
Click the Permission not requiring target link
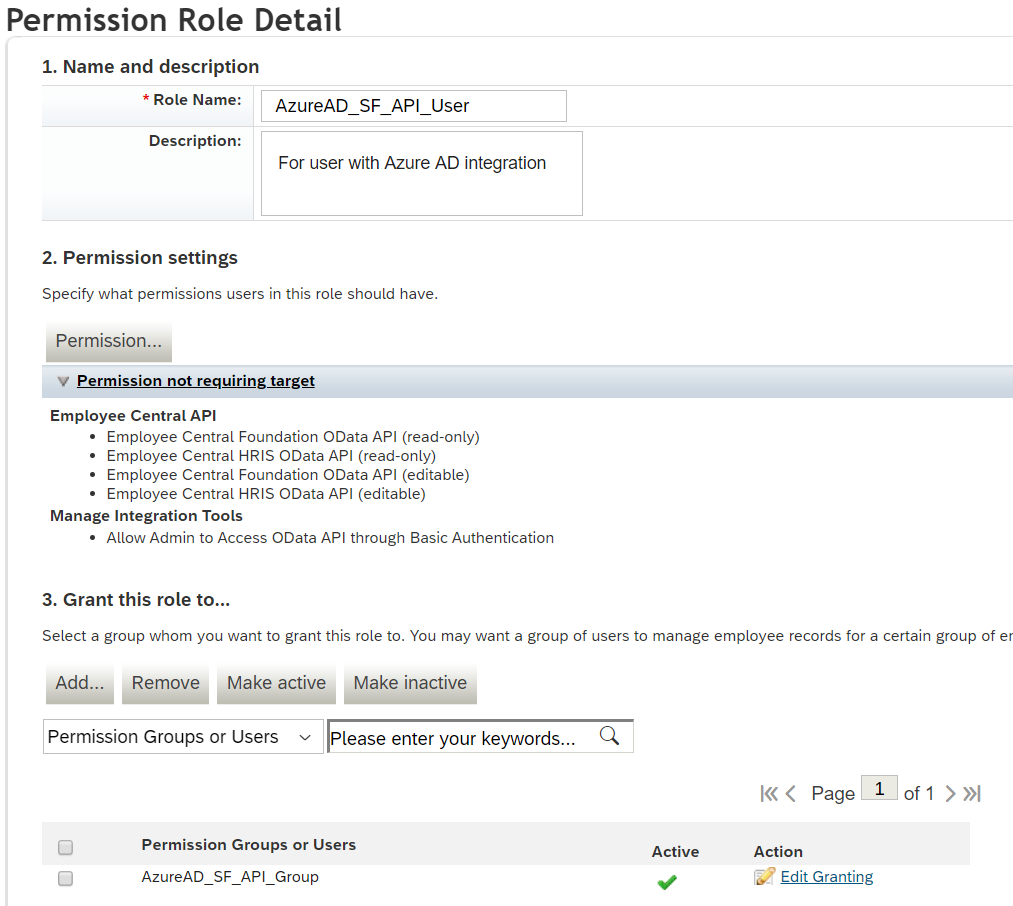tap(196, 381)
